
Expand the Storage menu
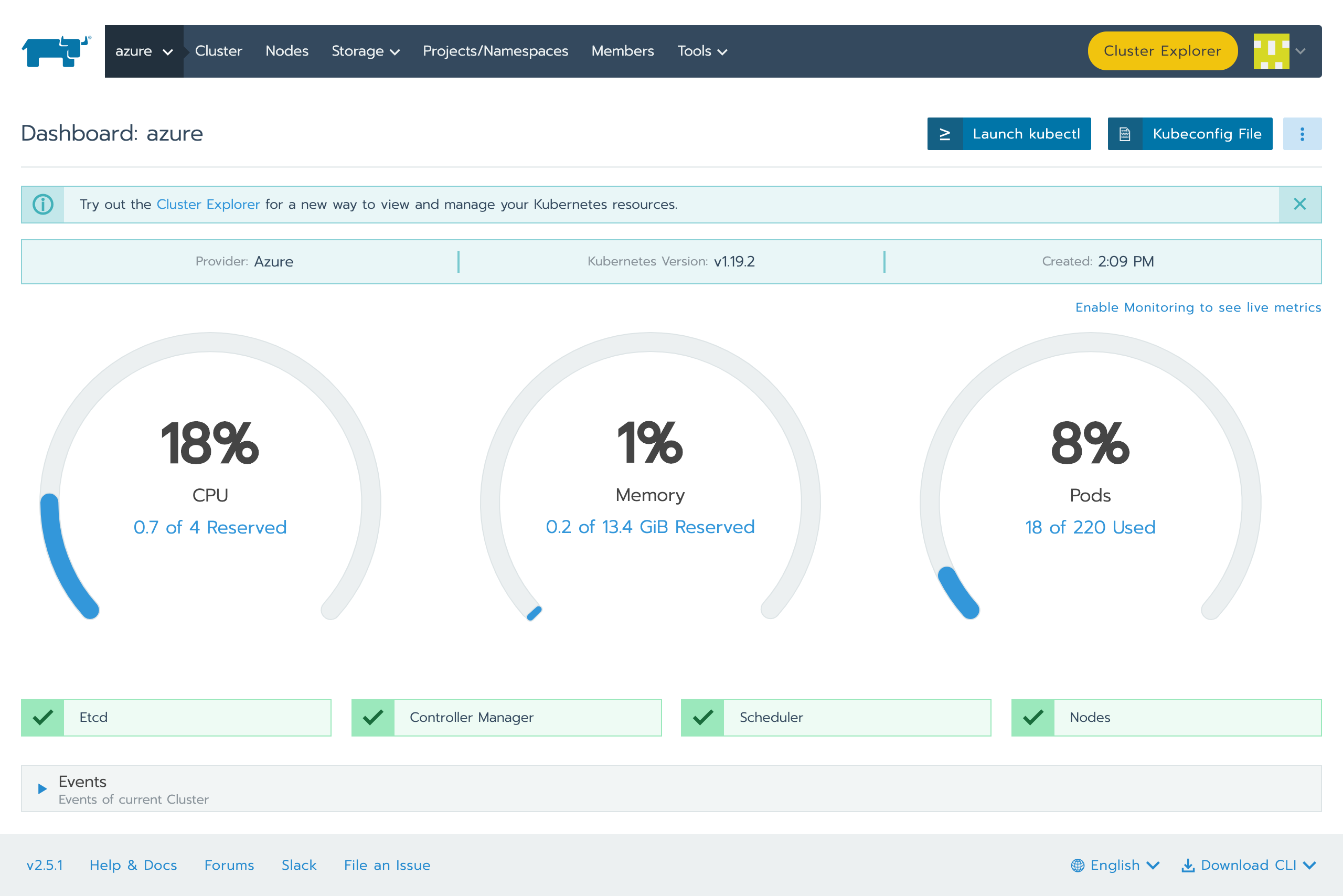(x=365, y=51)
